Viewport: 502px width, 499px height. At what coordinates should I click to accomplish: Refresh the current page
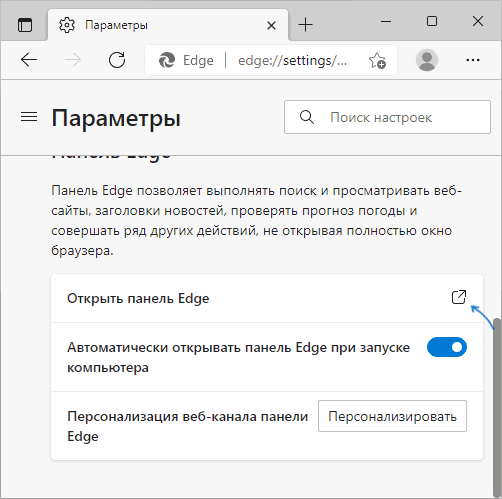click(117, 60)
